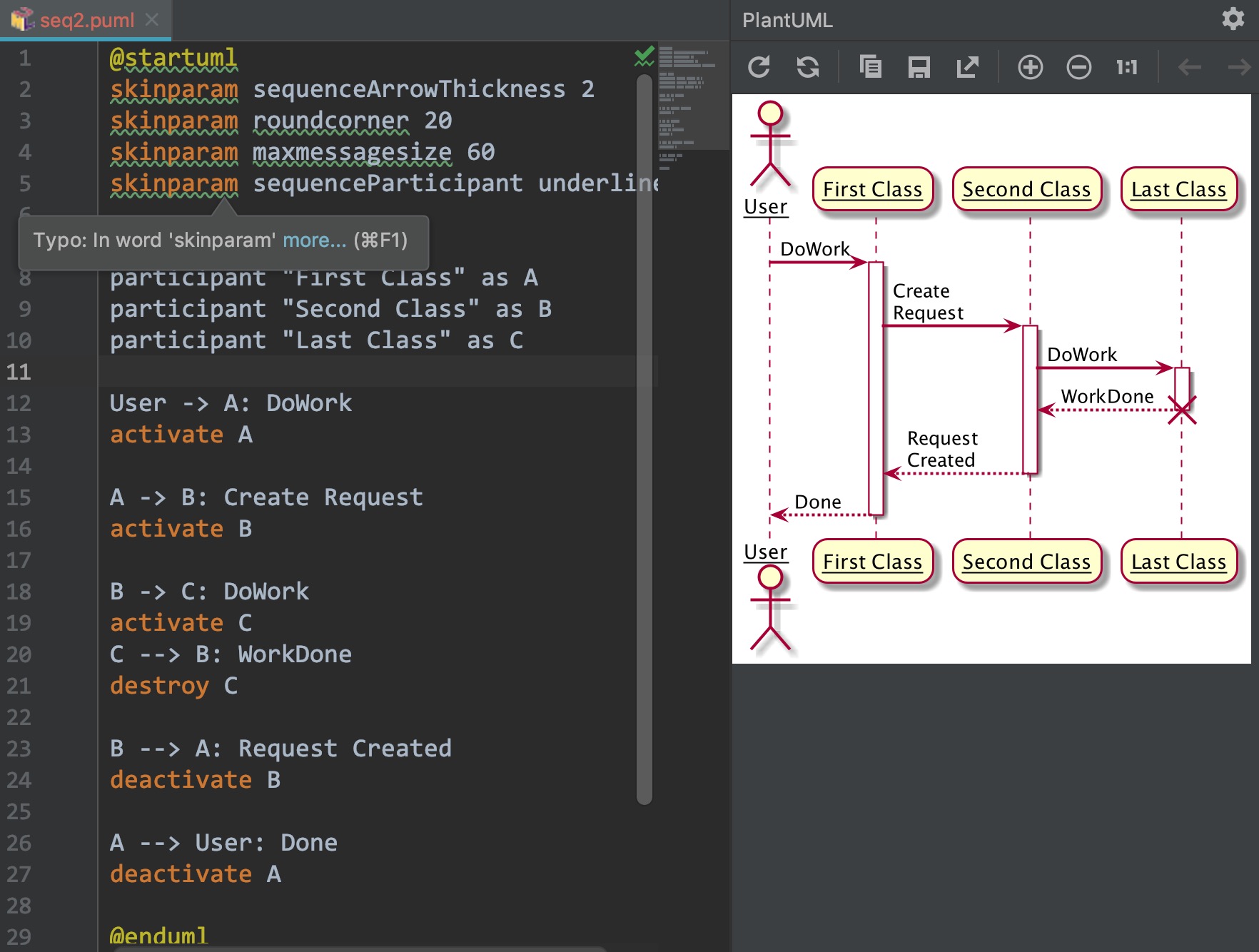
Task: Click bottom 'First Class' participant box
Action: pyautogui.click(x=872, y=562)
